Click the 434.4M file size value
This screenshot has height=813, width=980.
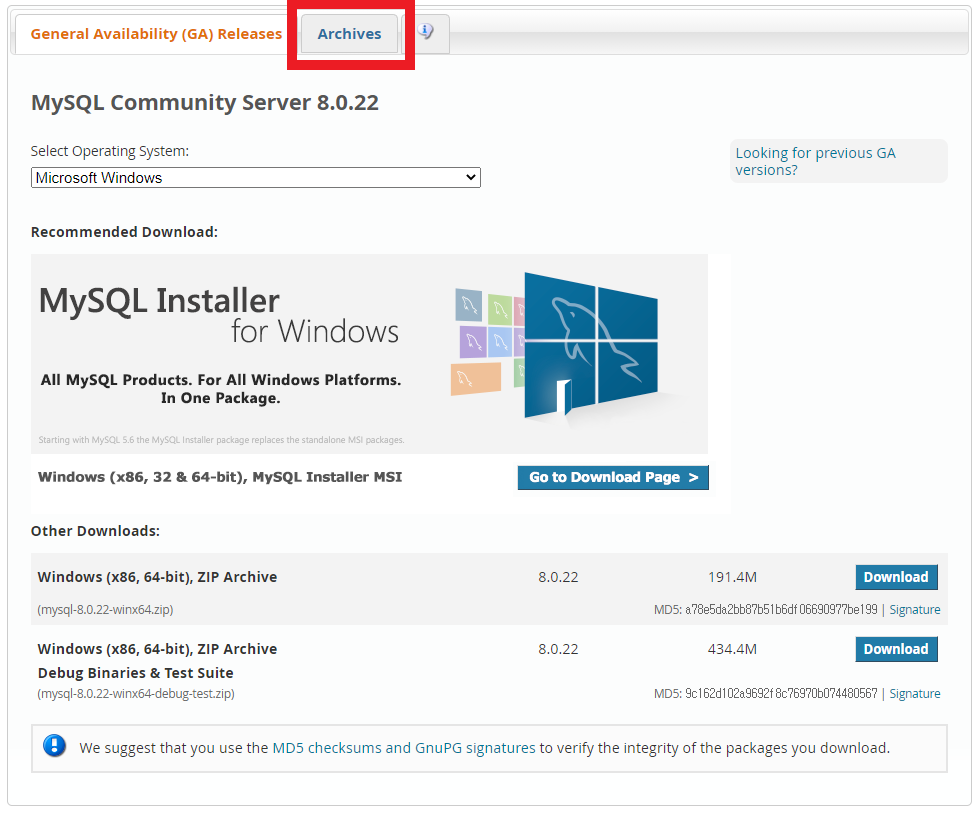pyautogui.click(x=732, y=649)
